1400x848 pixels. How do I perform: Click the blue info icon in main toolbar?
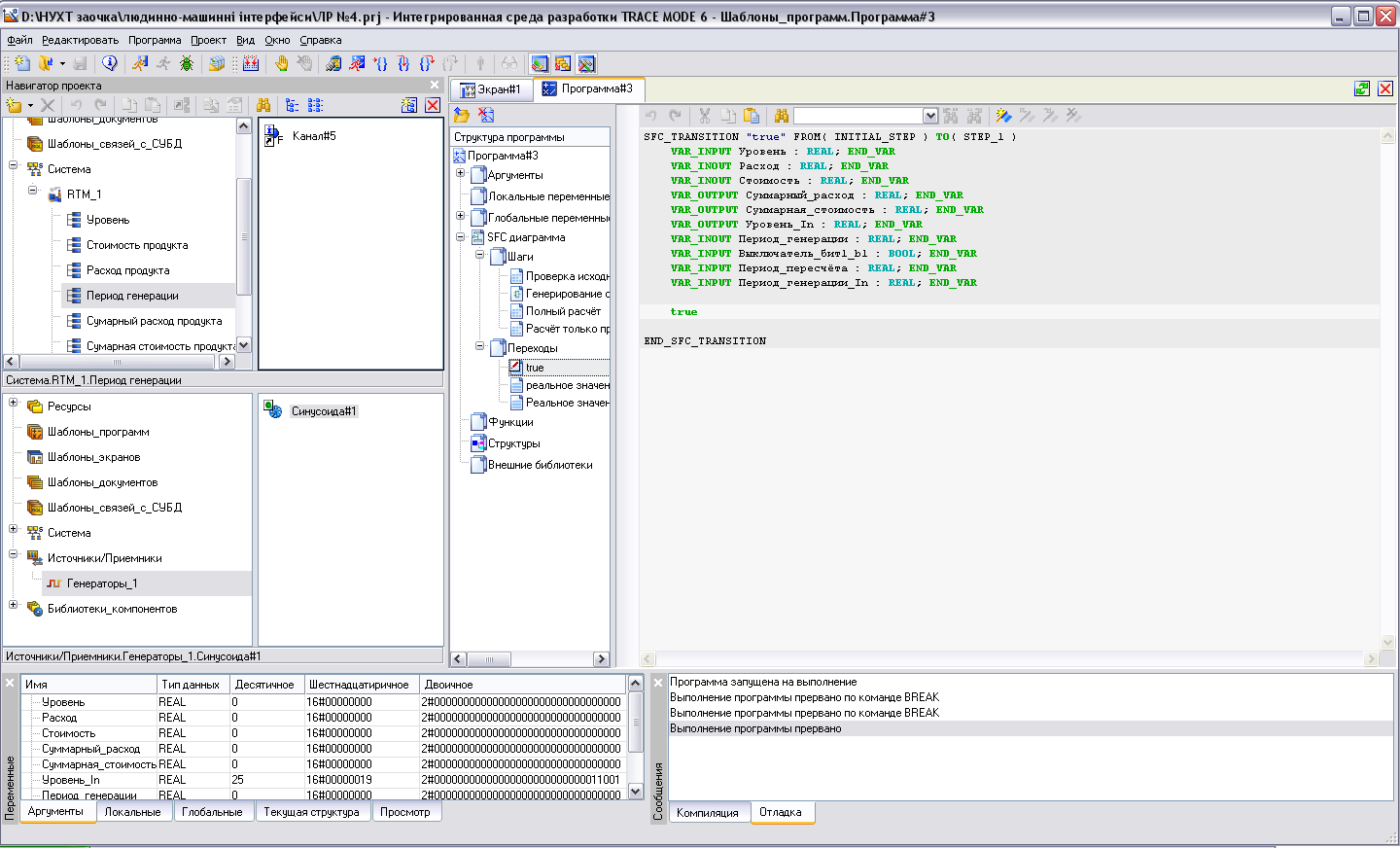coord(110,63)
